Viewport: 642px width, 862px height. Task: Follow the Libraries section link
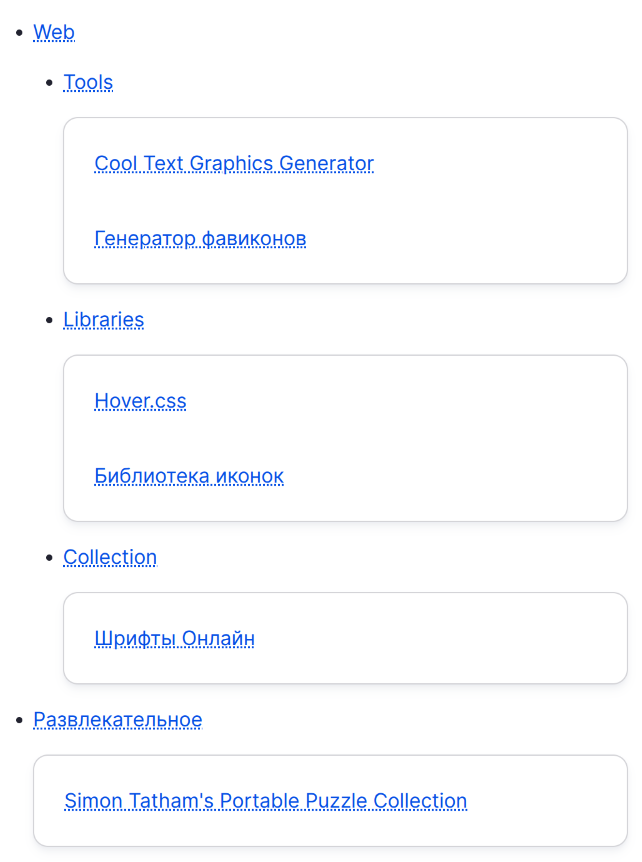click(103, 320)
